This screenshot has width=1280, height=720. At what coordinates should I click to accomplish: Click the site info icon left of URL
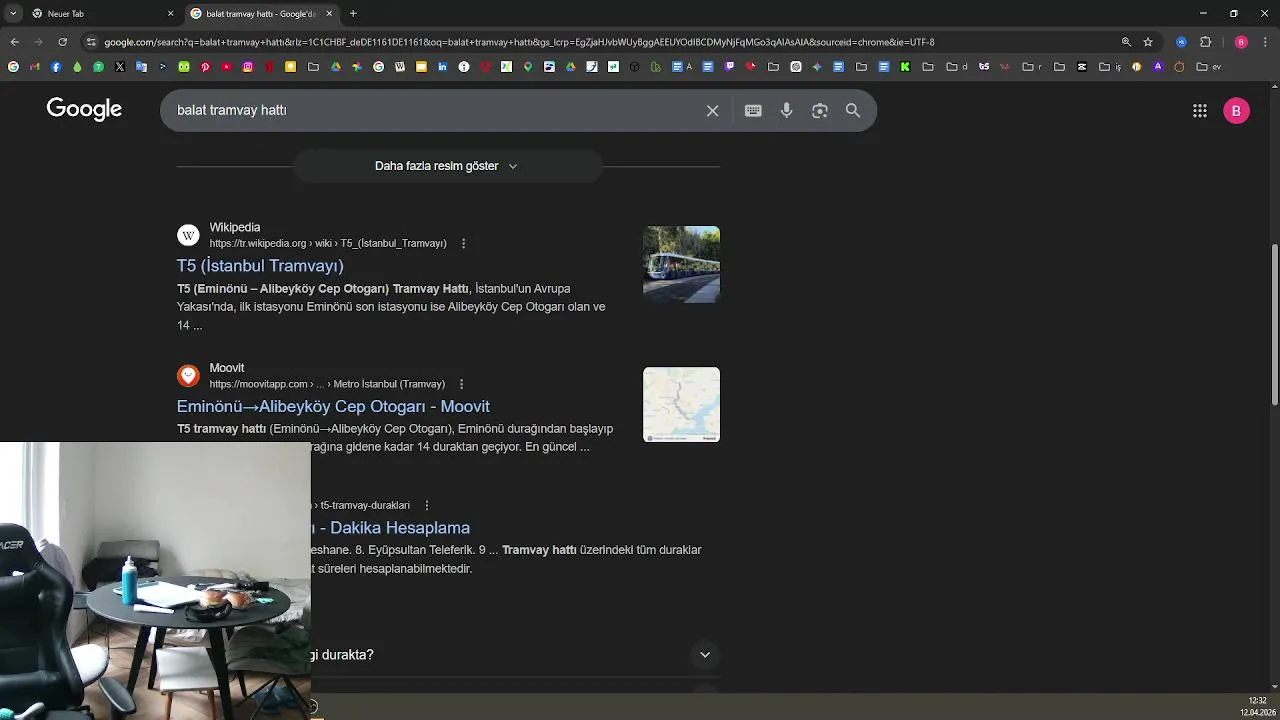[91, 42]
